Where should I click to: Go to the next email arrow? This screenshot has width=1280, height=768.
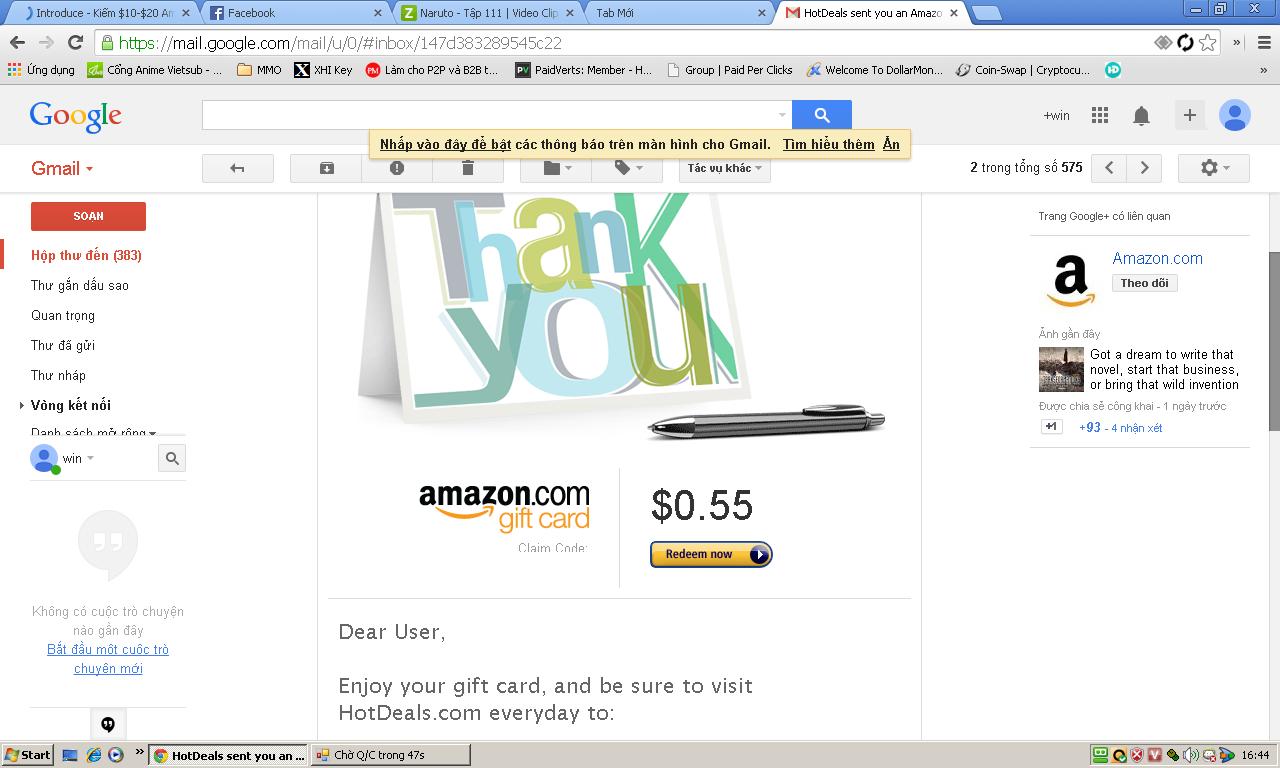tap(1144, 168)
